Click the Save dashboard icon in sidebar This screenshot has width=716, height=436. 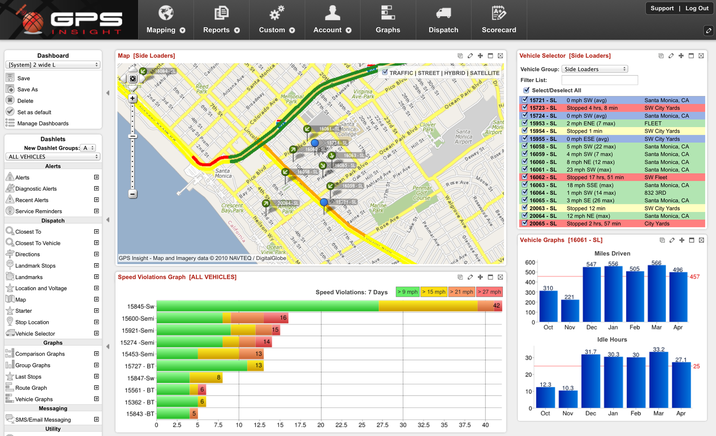pos(10,78)
